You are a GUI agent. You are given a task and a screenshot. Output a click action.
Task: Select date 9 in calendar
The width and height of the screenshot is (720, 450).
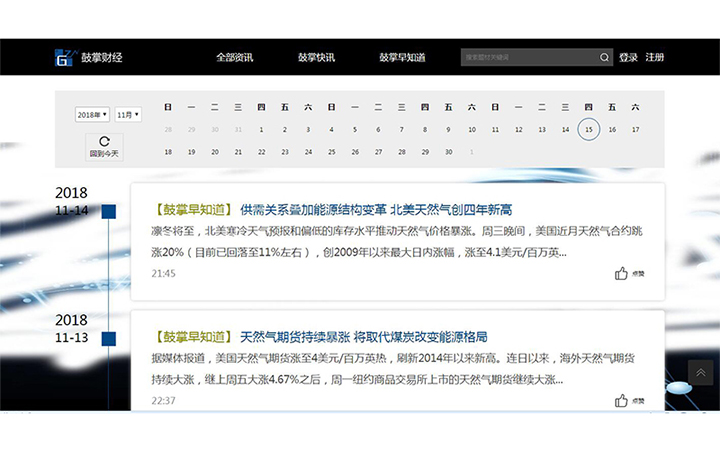448,129
